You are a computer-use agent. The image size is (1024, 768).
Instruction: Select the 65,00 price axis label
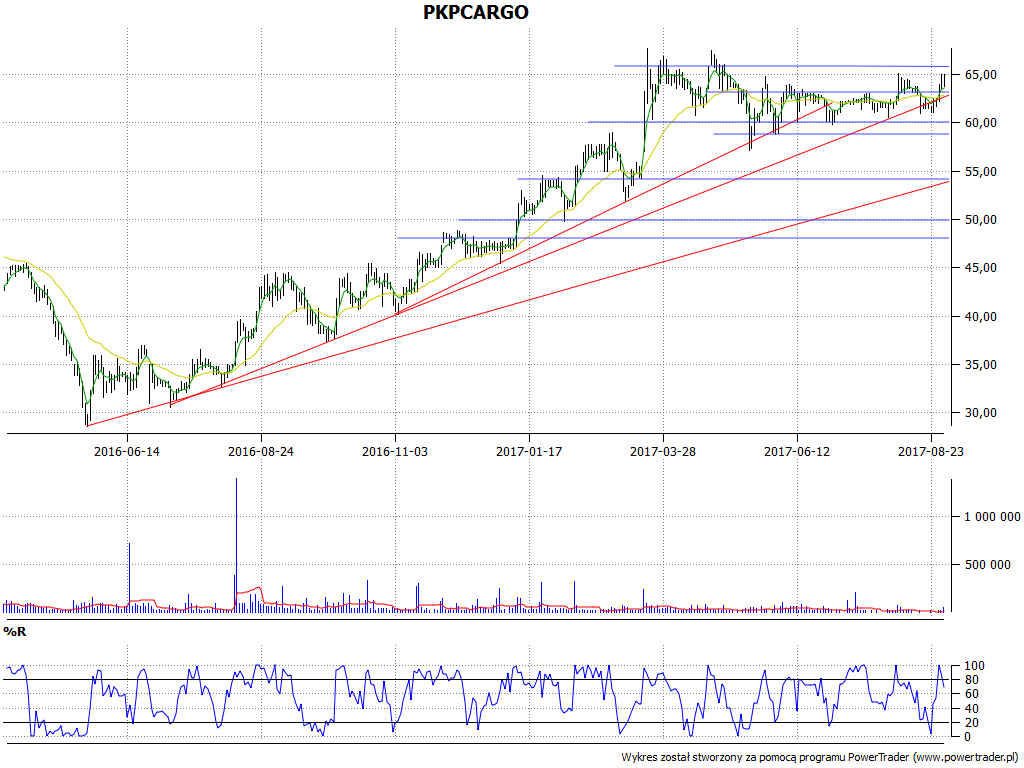click(x=981, y=75)
